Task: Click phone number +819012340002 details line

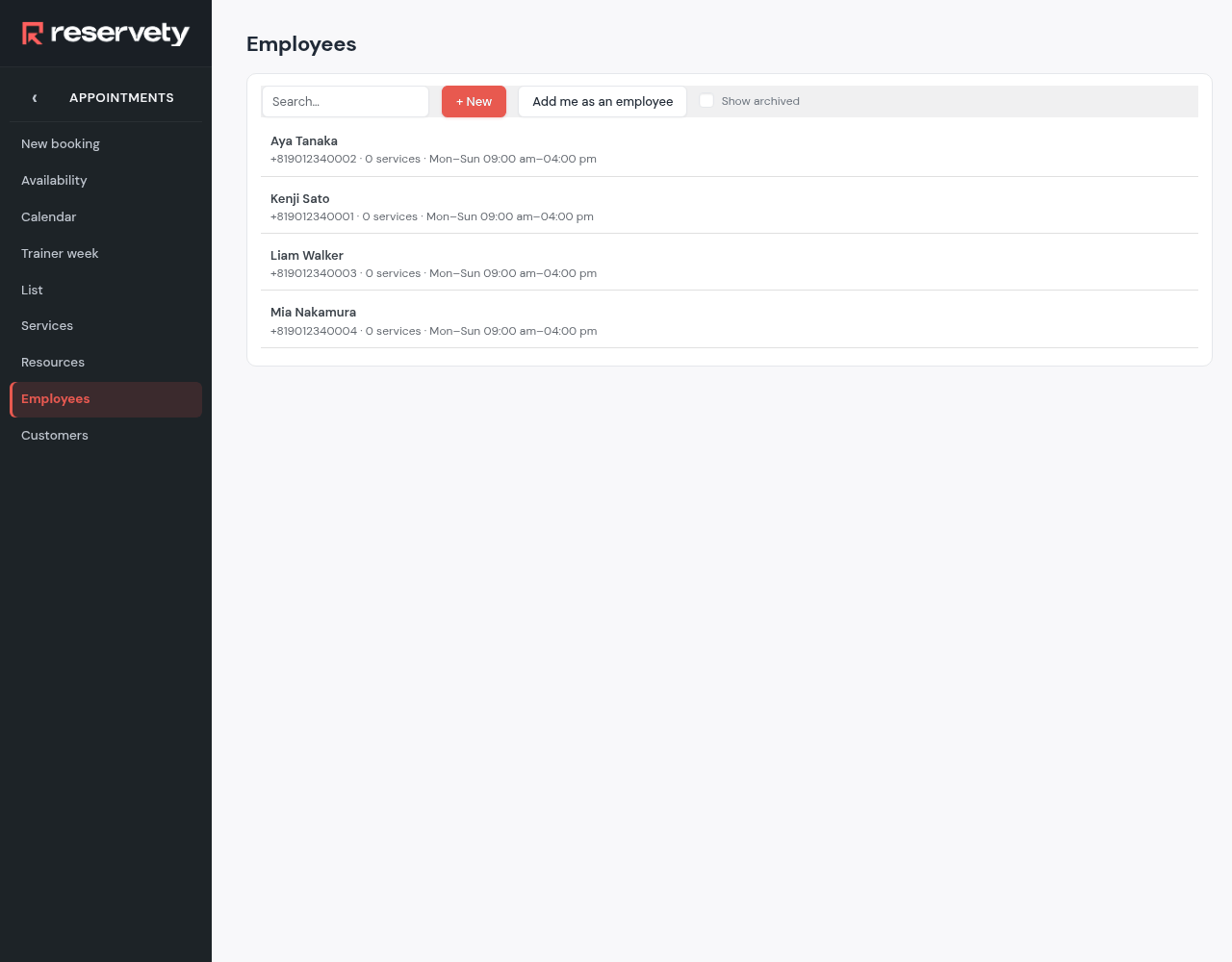Action: 433,160
